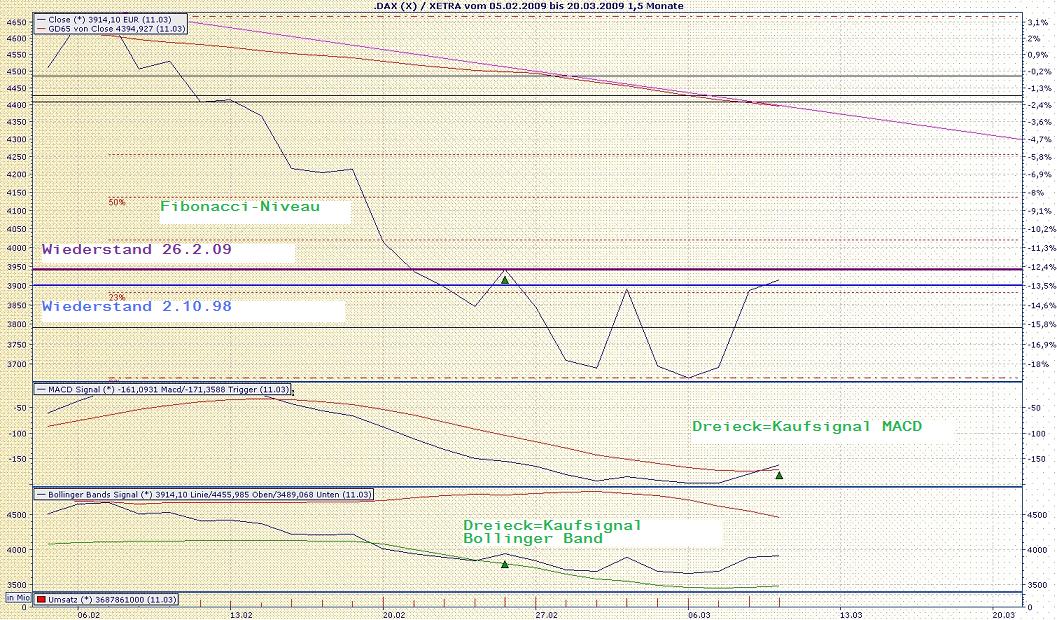Hide the Umsatz series using its legend marker

click(42, 599)
